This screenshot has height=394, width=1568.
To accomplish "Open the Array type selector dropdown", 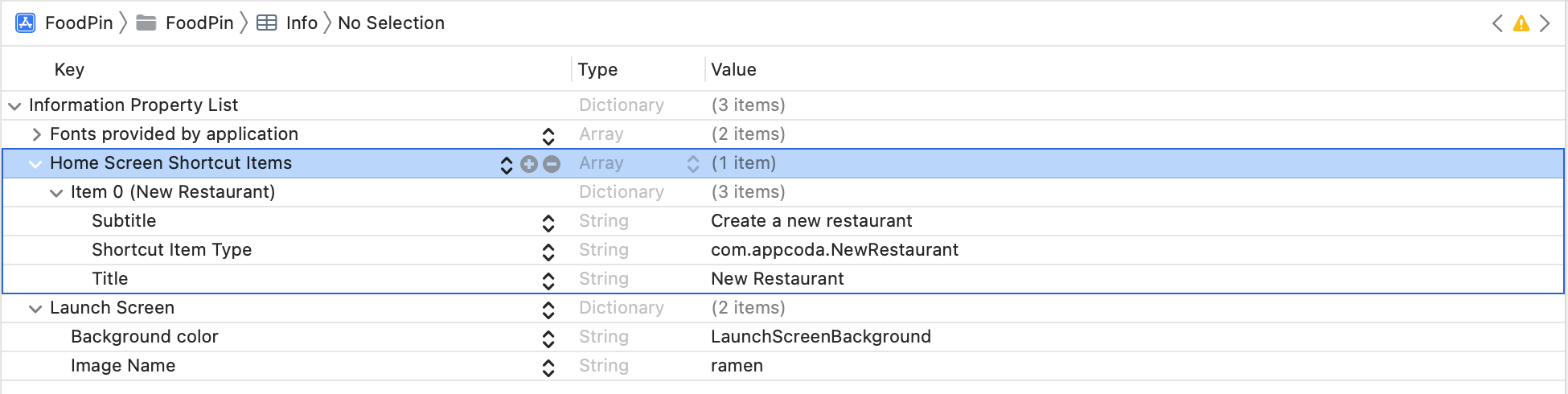I will [x=693, y=164].
